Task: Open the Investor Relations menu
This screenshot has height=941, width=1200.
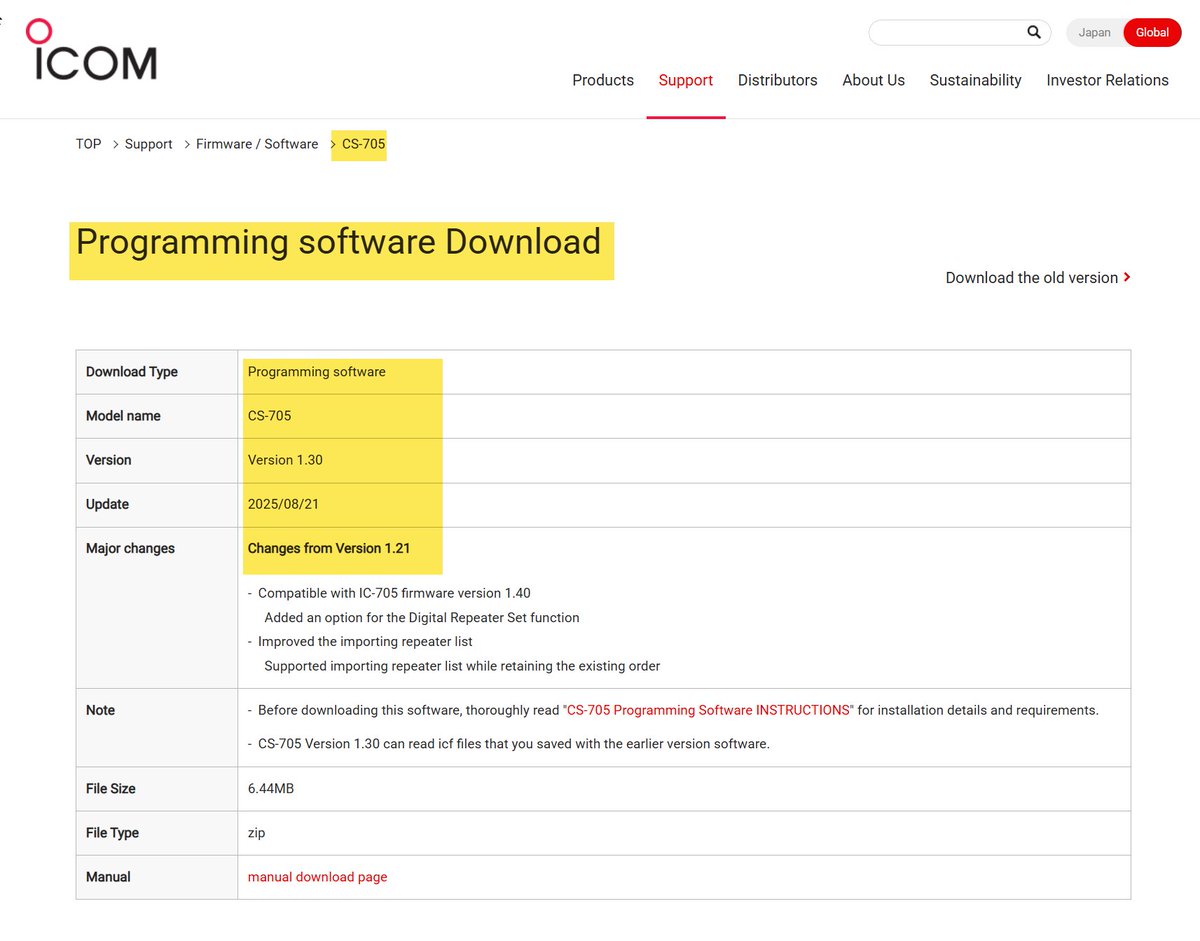Action: click(1107, 80)
